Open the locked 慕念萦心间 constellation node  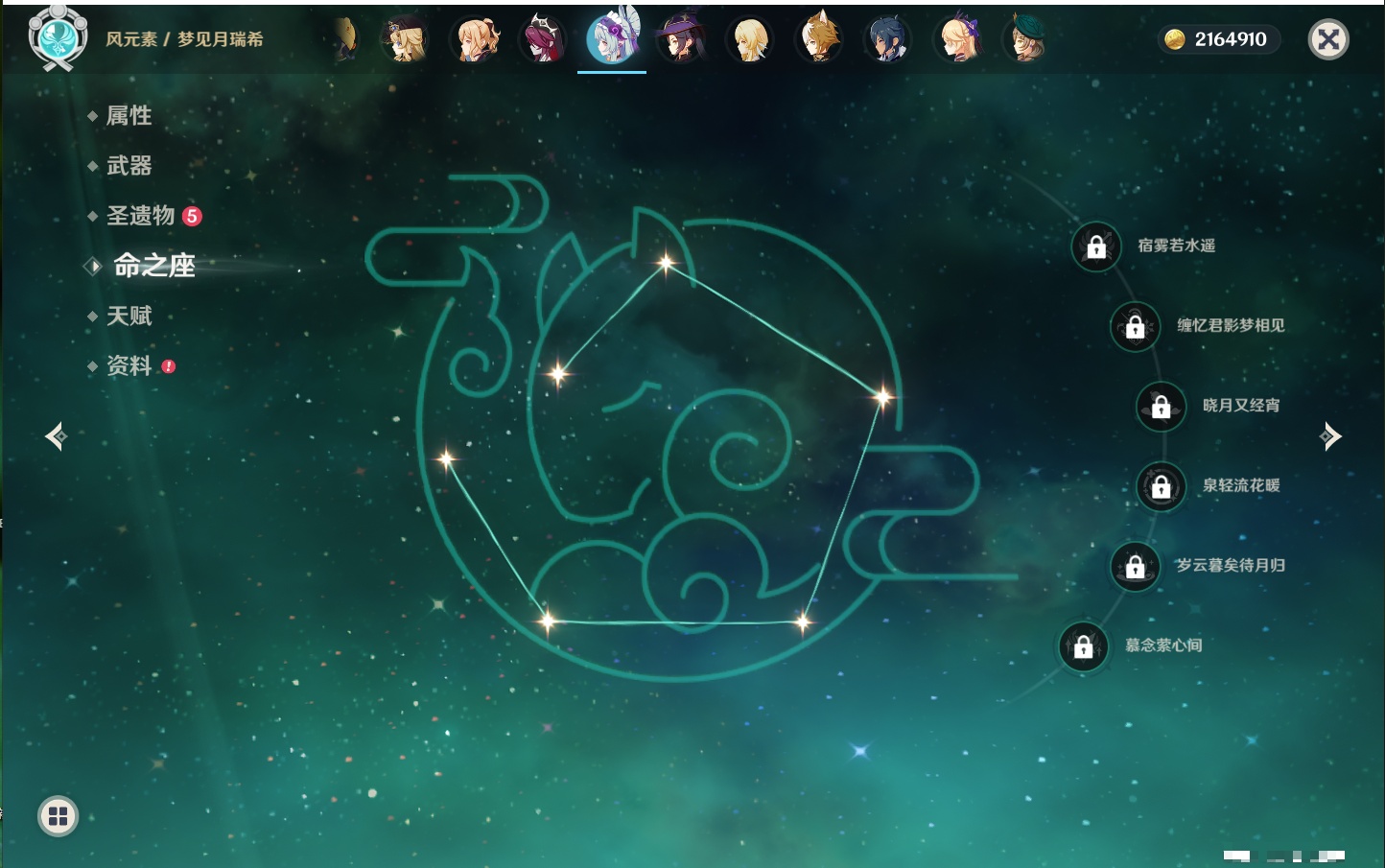point(1083,646)
